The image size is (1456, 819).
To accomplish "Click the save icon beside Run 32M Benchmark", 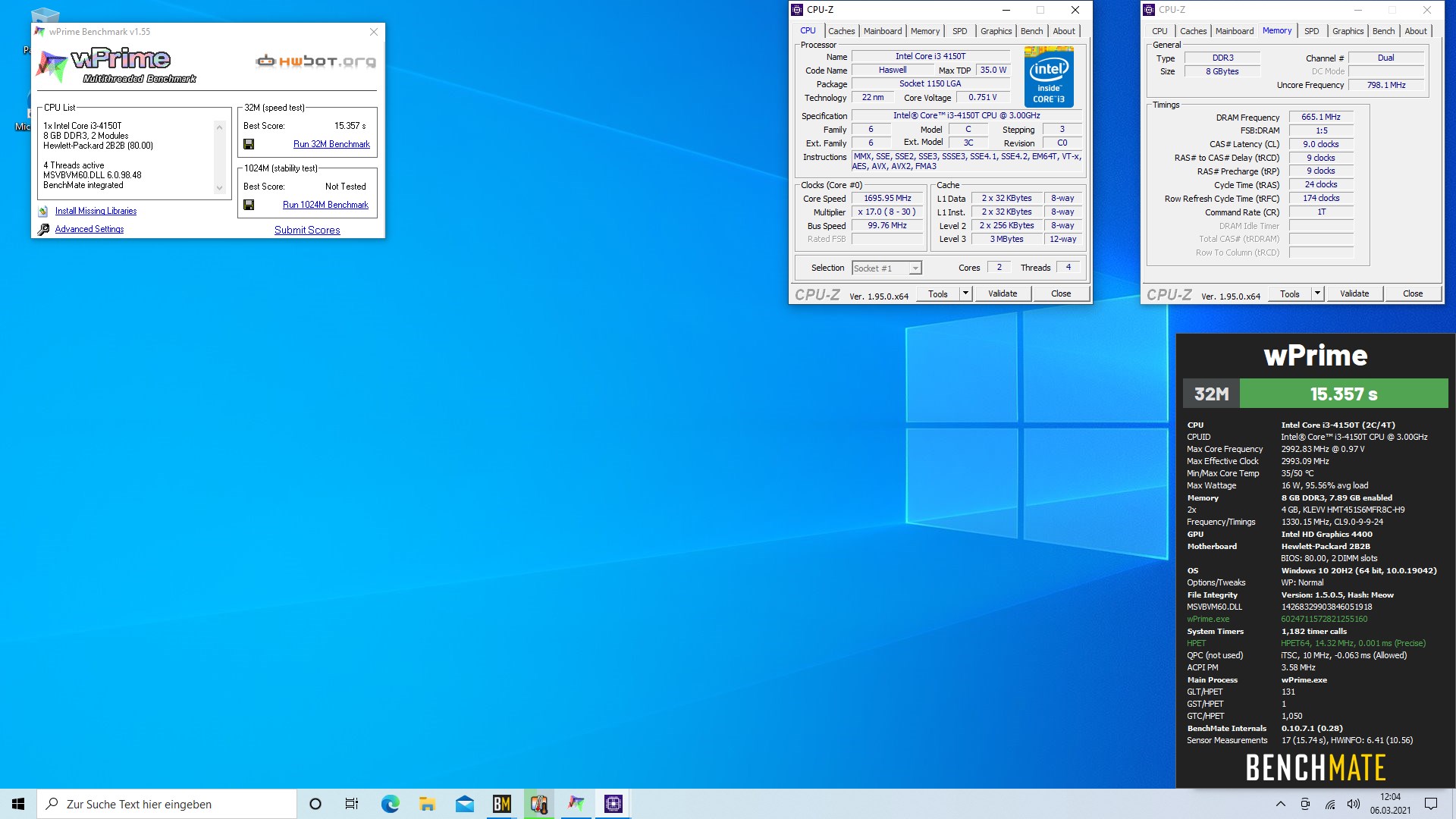I will coord(249,144).
